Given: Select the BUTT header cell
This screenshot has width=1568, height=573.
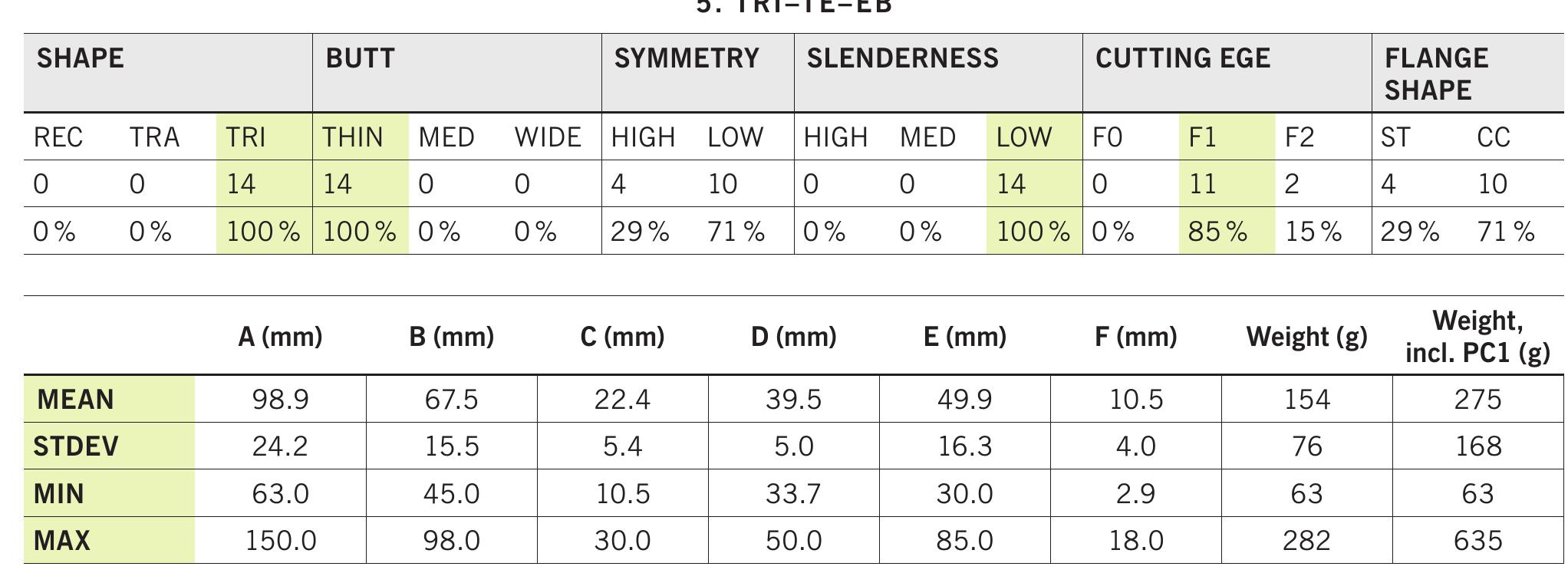Looking at the screenshot, I should (x=361, y=59).
